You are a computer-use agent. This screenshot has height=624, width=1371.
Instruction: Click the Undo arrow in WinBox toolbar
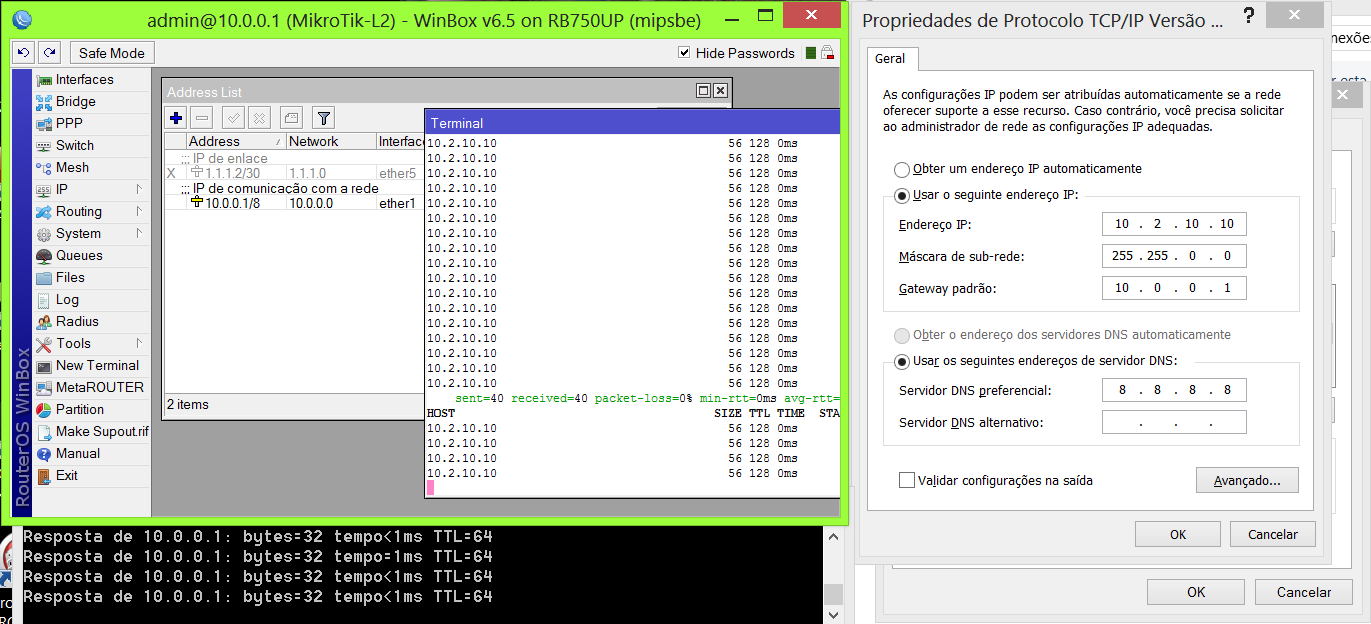pos(24,53)
